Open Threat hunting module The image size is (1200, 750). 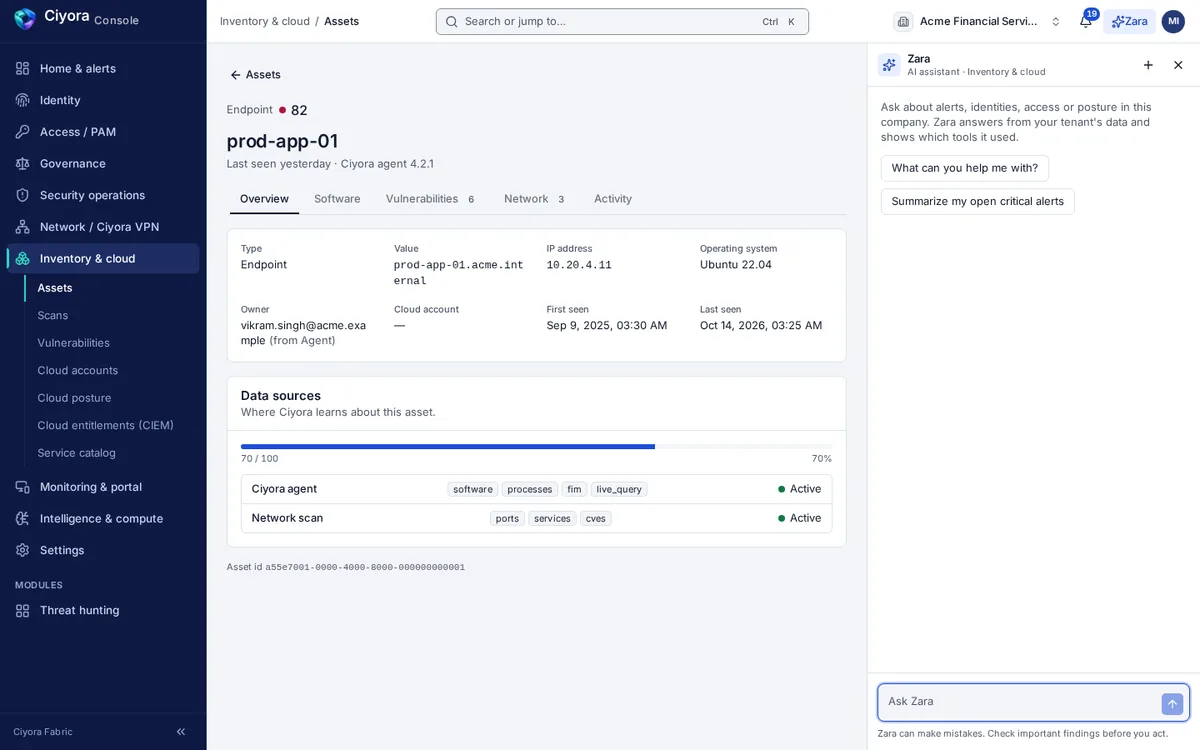103,610
